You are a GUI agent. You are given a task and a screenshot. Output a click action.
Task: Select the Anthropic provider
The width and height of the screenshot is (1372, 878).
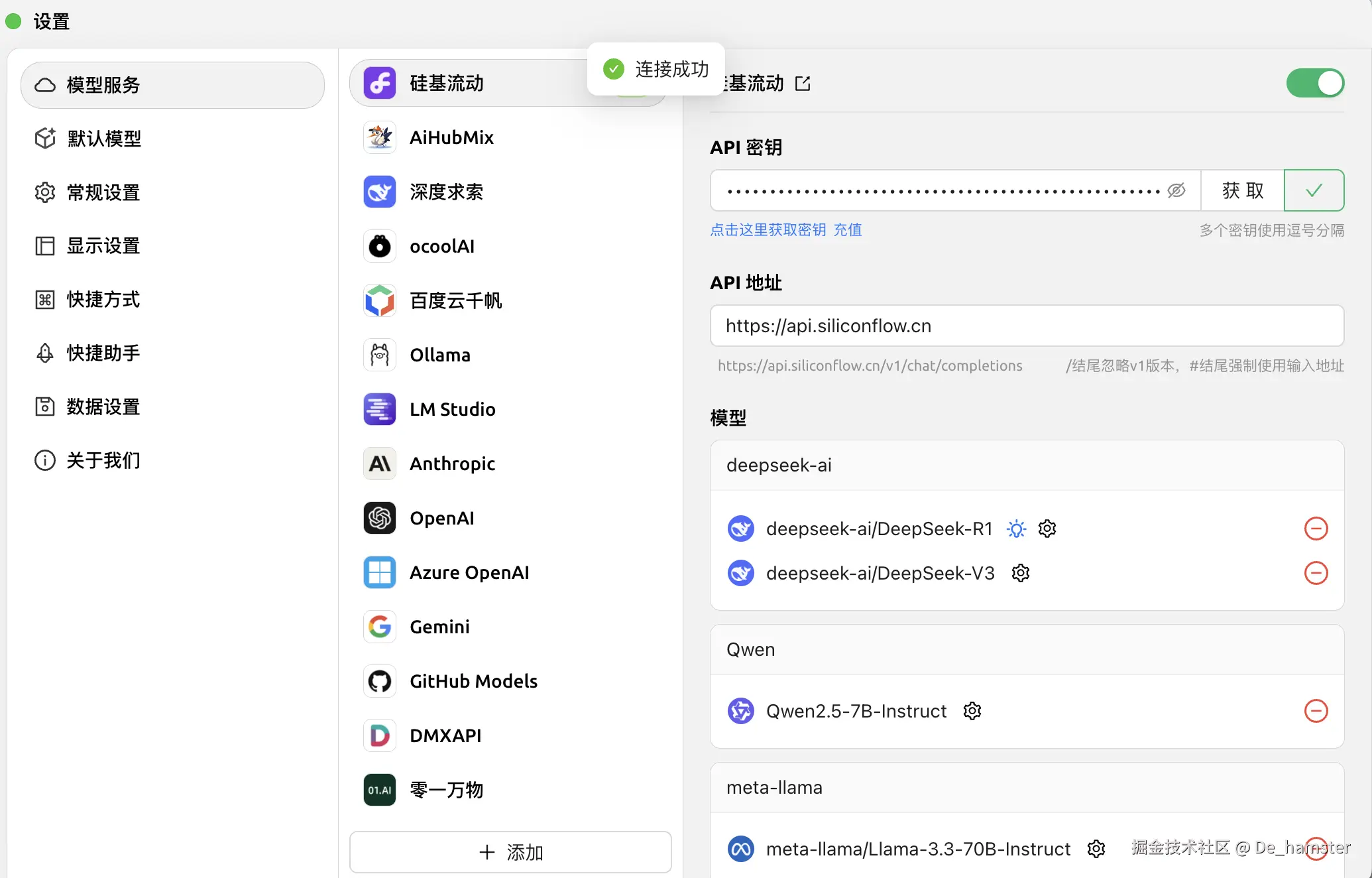pos(452,464)
